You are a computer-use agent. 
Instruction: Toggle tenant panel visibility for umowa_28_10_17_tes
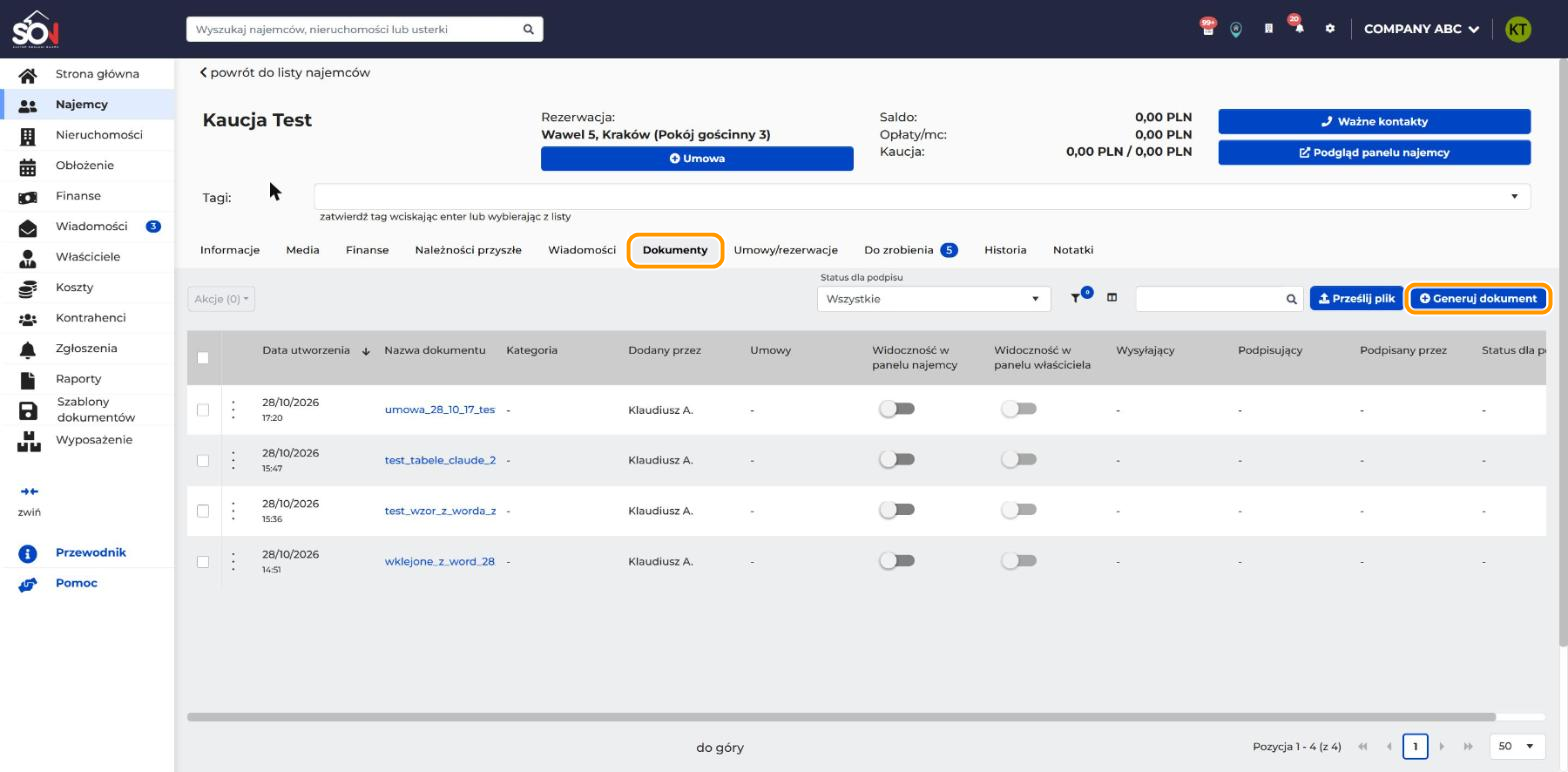pyautogui.click(x=897, y=409)
